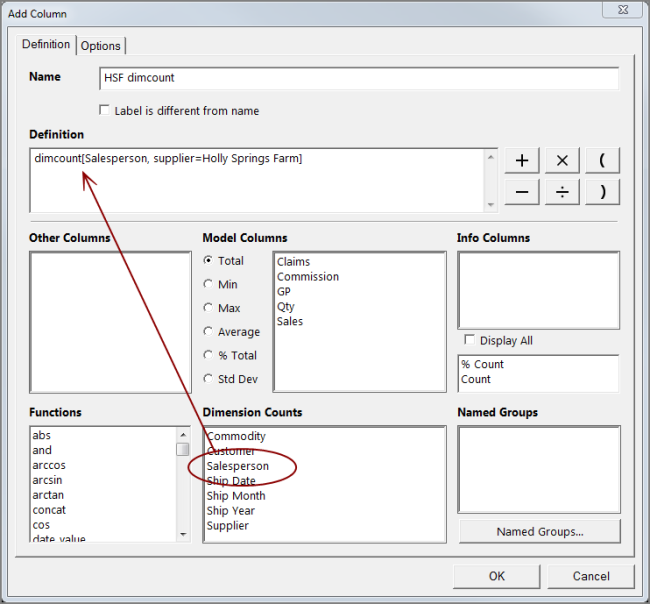
Task: Select Claims in Model Columns
Action: (x=293, y=262)
